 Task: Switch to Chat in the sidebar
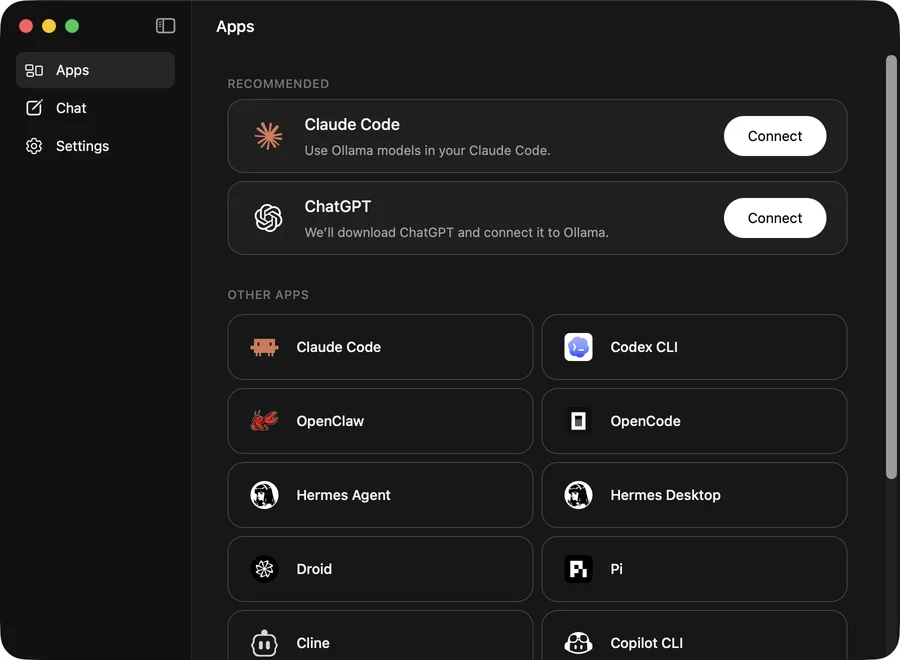(95, 108)
